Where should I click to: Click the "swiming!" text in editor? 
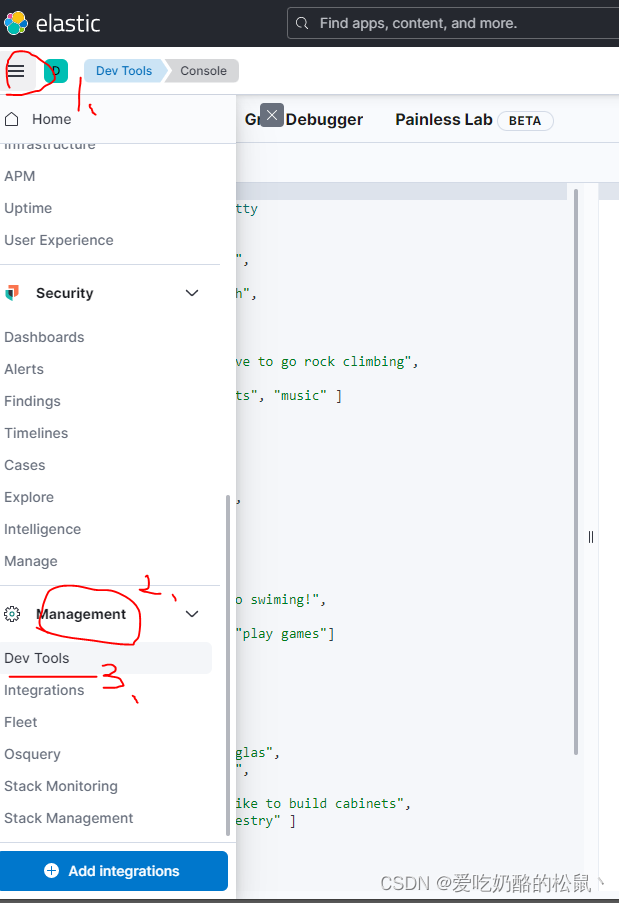(x=285, y=600)
